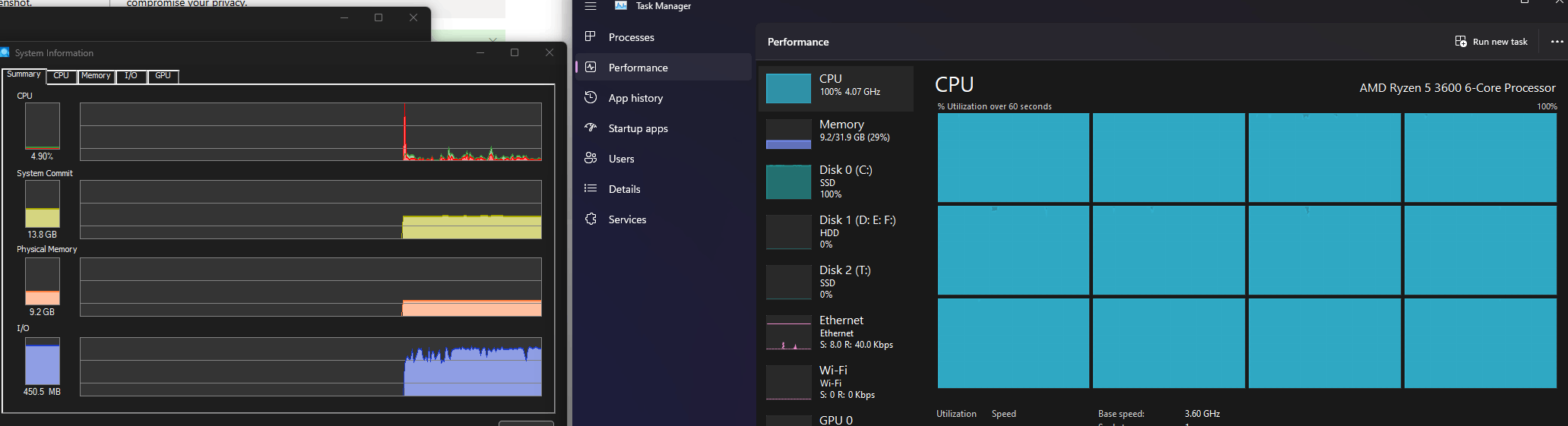Click the Run new task icon

(1461, 42)
